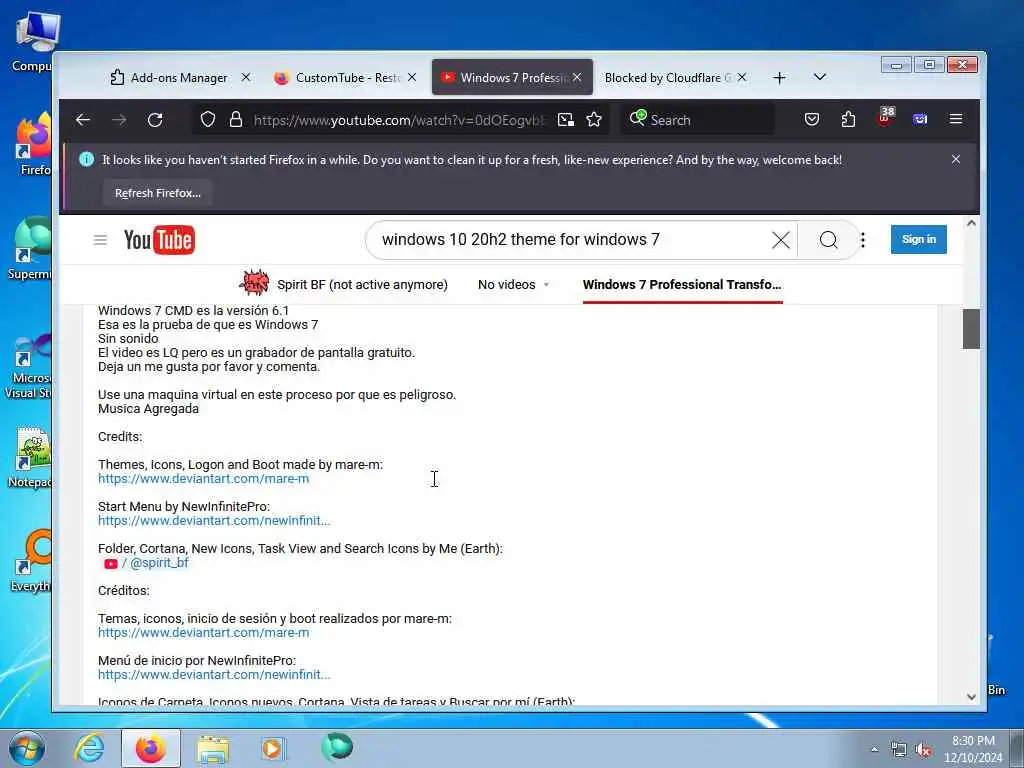Viewport: 1024px width, 768px height.
Task: Click the blue extension icon in the toolbar
Action: click(x=920, y=120)
